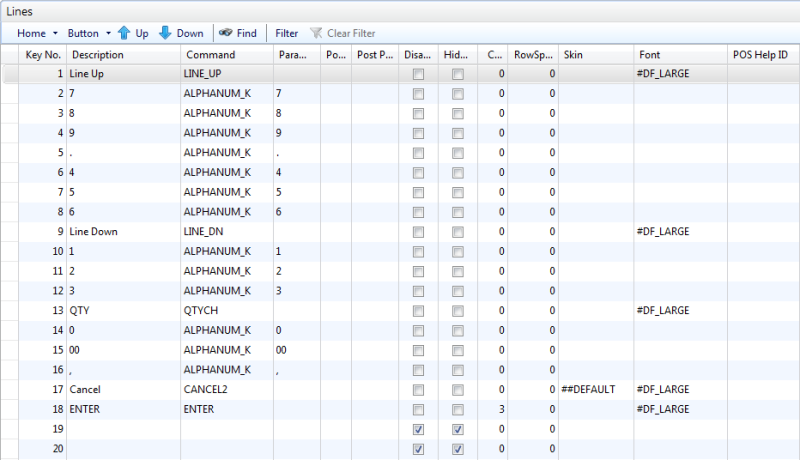Screen dimensions: 800x460
Task: Sort by Key No. column header
Action: point(42,55)
